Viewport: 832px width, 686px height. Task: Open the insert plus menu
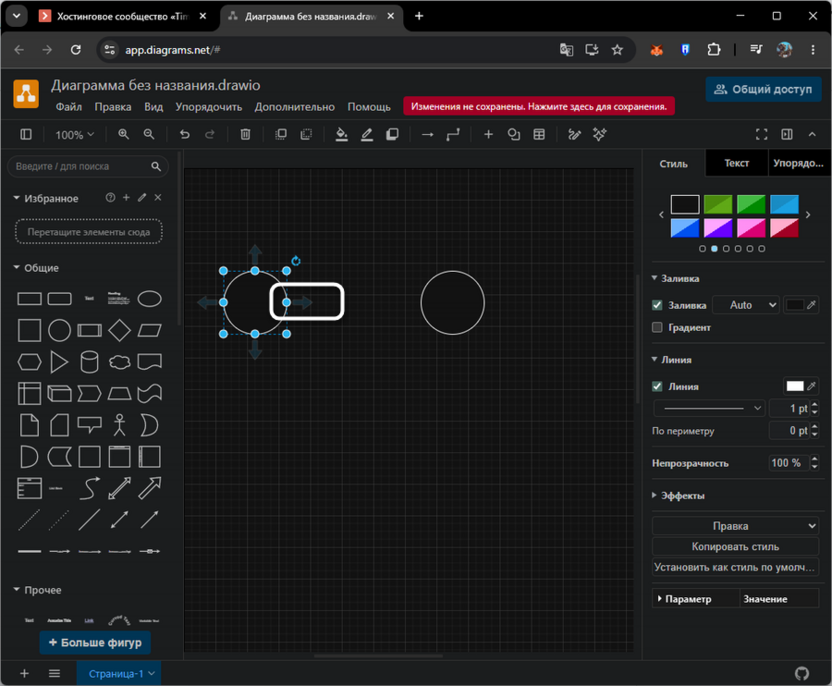tap(488, 135)
